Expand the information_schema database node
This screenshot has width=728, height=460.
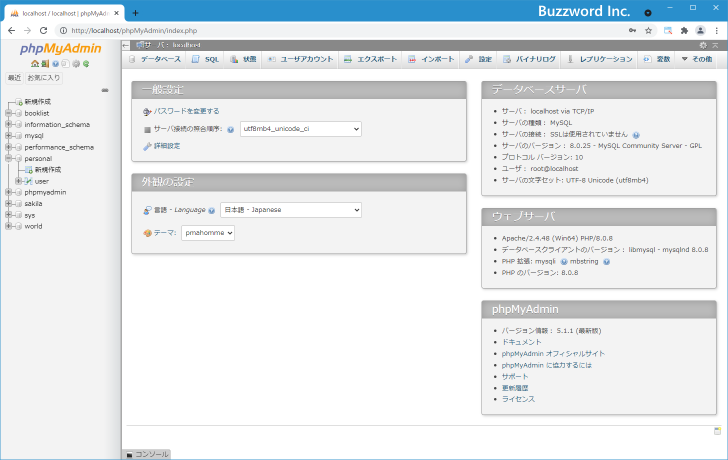pyautogui.click(x=8, y=124)
